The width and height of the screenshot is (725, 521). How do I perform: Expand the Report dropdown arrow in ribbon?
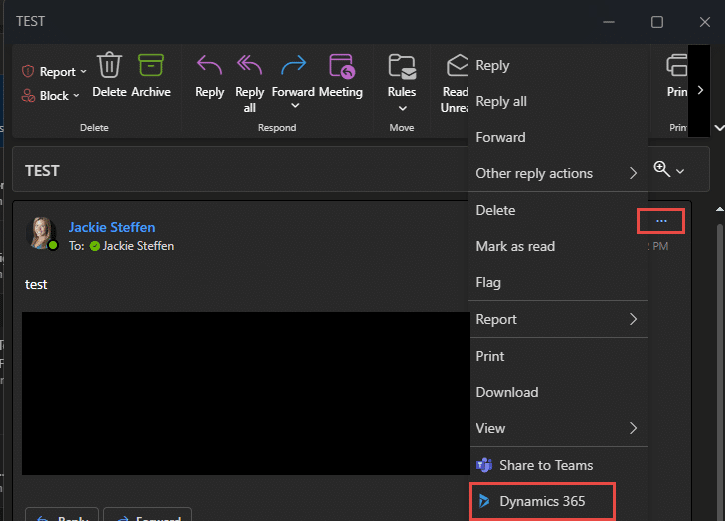(x=83, y=72)
